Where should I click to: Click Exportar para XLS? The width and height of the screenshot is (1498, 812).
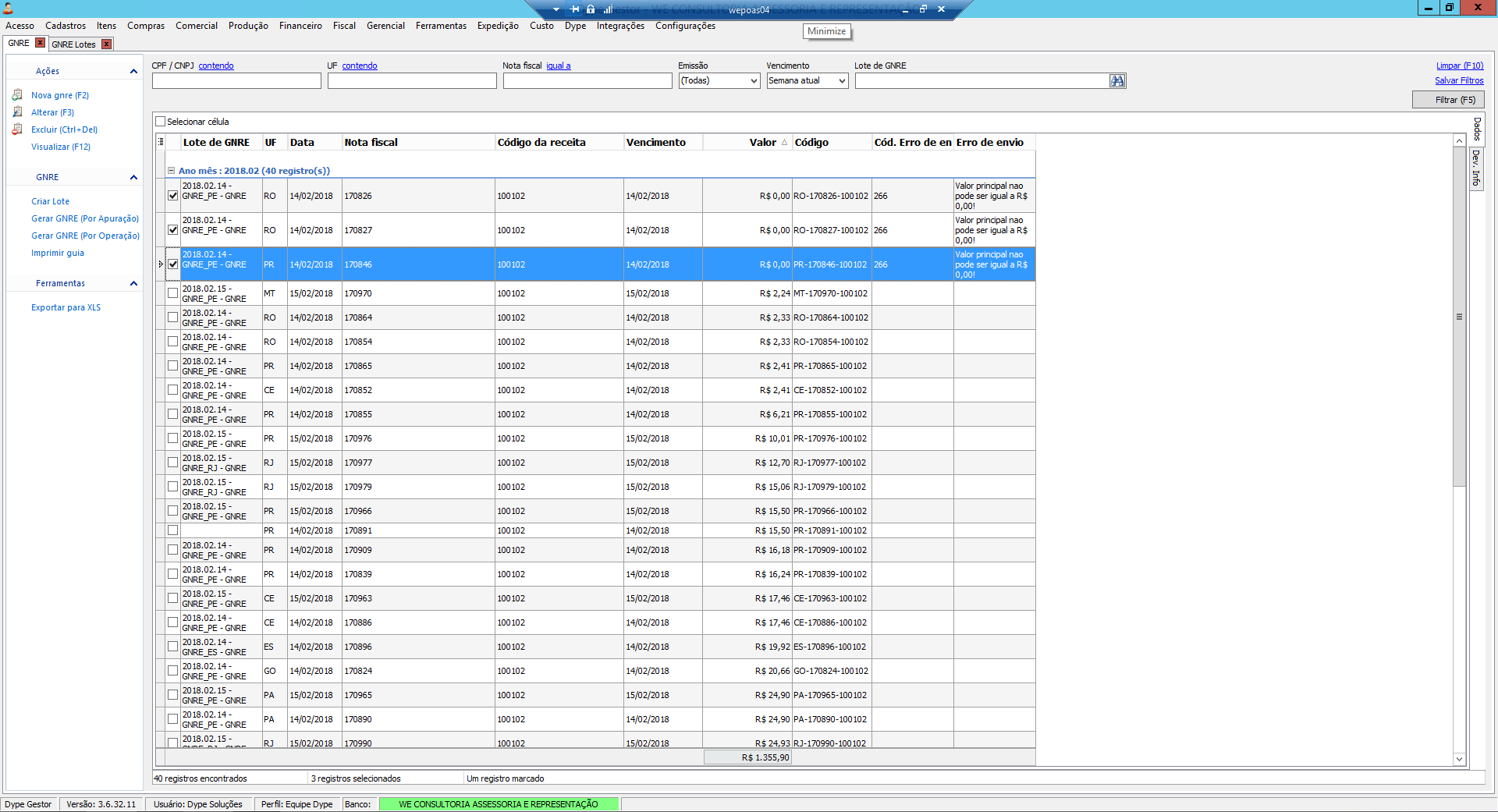coord(66,307)
